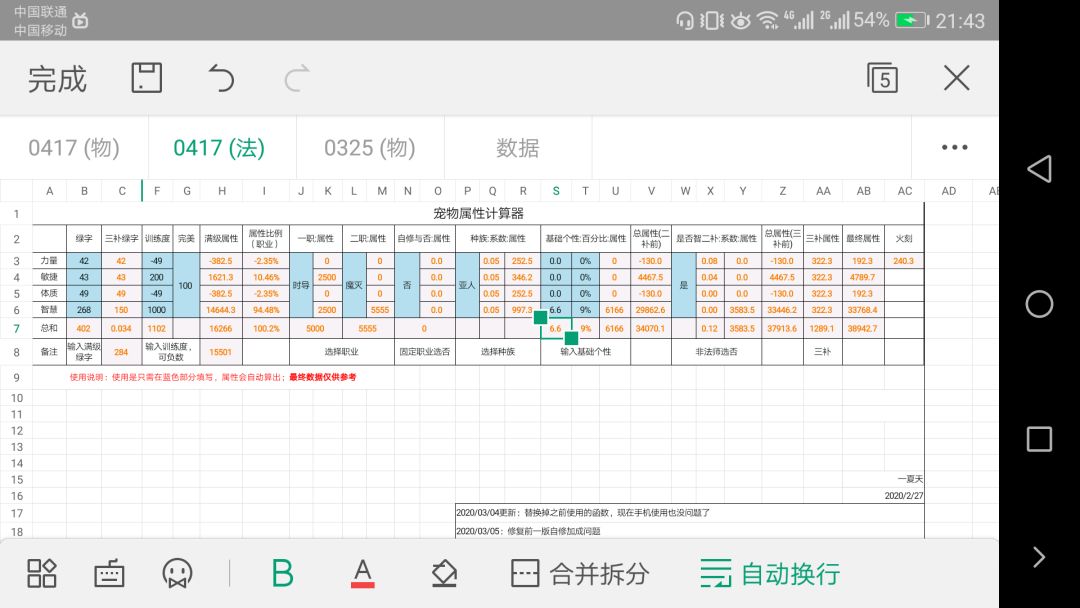Open the sheet count icon showing 5

pos(882,77)
